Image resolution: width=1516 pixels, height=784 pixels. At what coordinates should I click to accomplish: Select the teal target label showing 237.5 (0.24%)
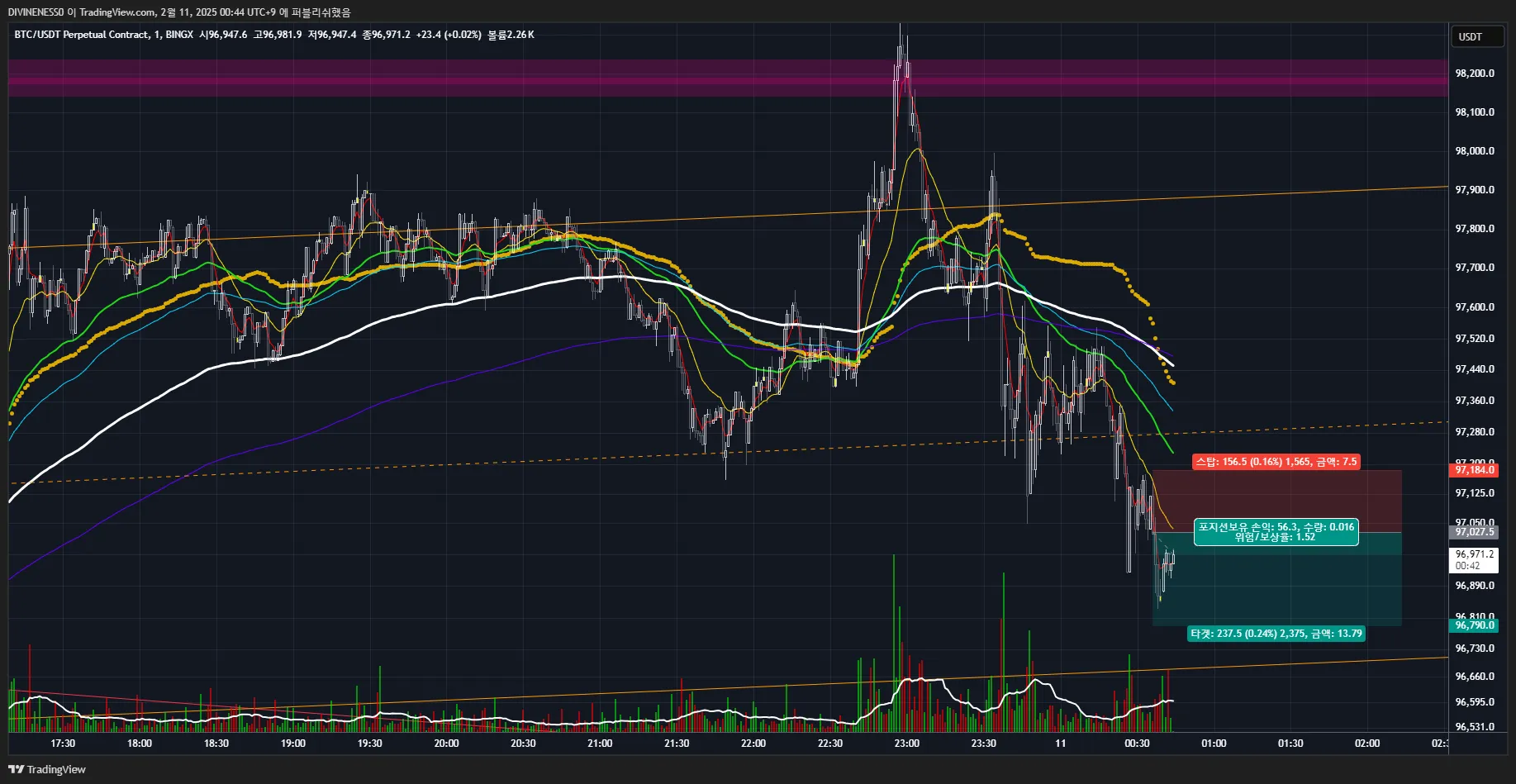(1276, 634)
